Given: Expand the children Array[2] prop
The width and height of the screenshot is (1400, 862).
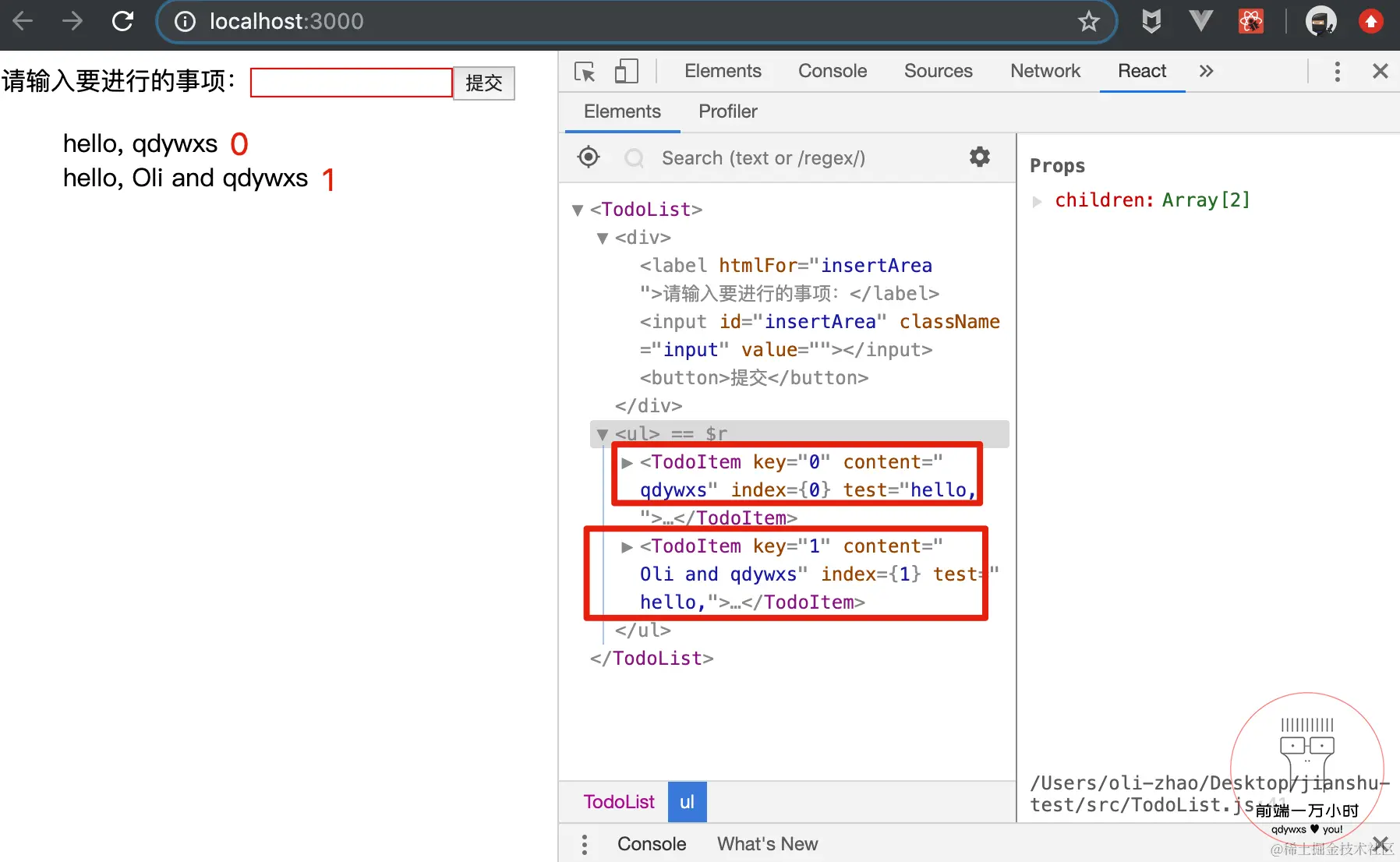Looking at the screenshot, I should 1038,201.
